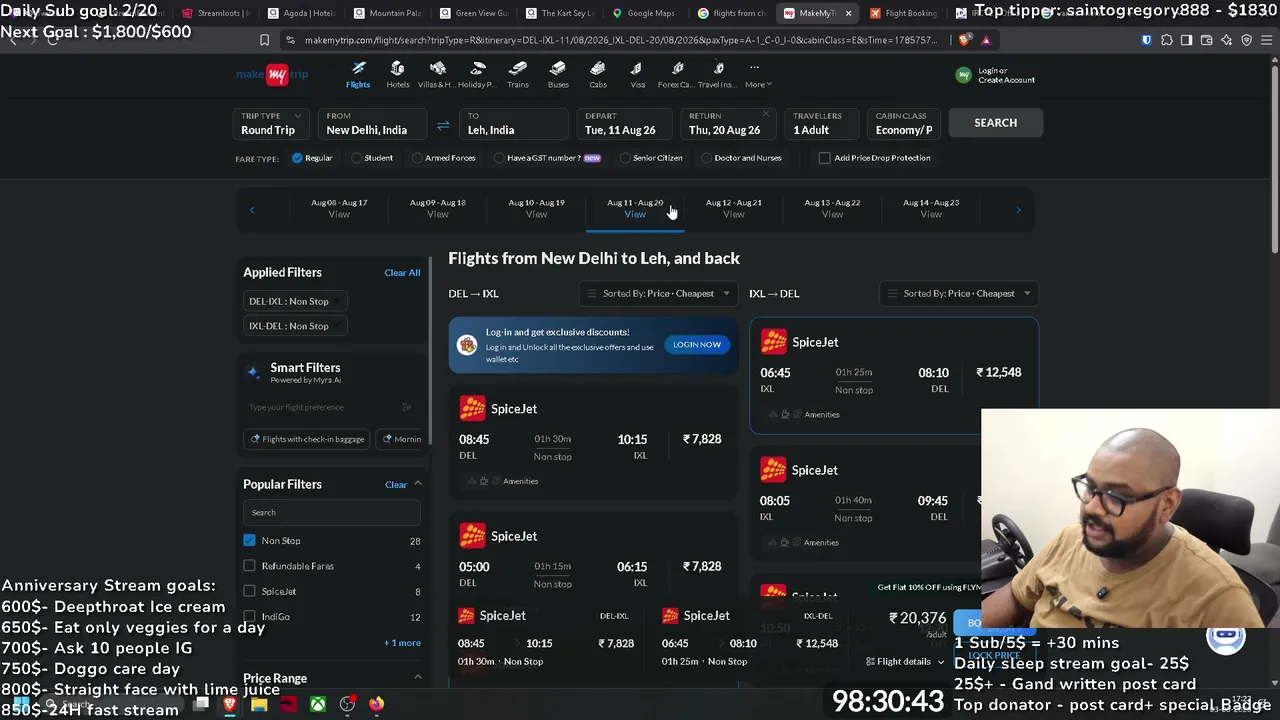Open the Travel Insurance section
Image resolution: width=1280 pixels, height=720 pixels.
click(x=717, y=75)
